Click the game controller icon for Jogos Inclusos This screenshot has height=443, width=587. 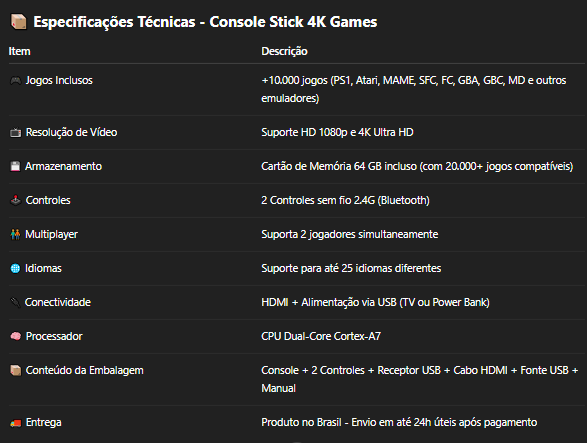click(x=15, y=80)
